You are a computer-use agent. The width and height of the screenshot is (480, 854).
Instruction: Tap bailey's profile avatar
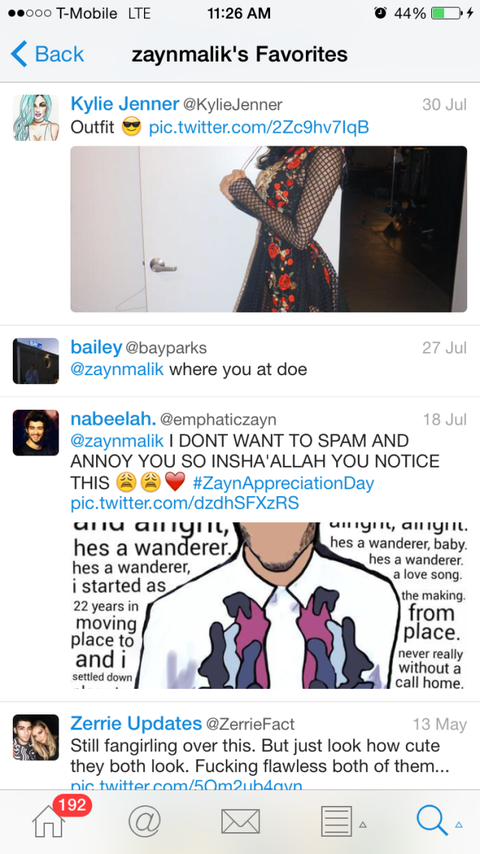[x=36, y=361]
